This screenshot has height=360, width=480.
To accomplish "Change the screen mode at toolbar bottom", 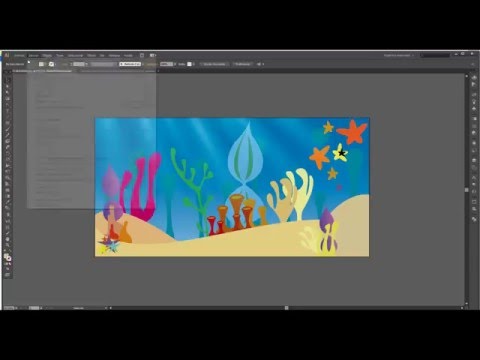I will tap(8, 275).
